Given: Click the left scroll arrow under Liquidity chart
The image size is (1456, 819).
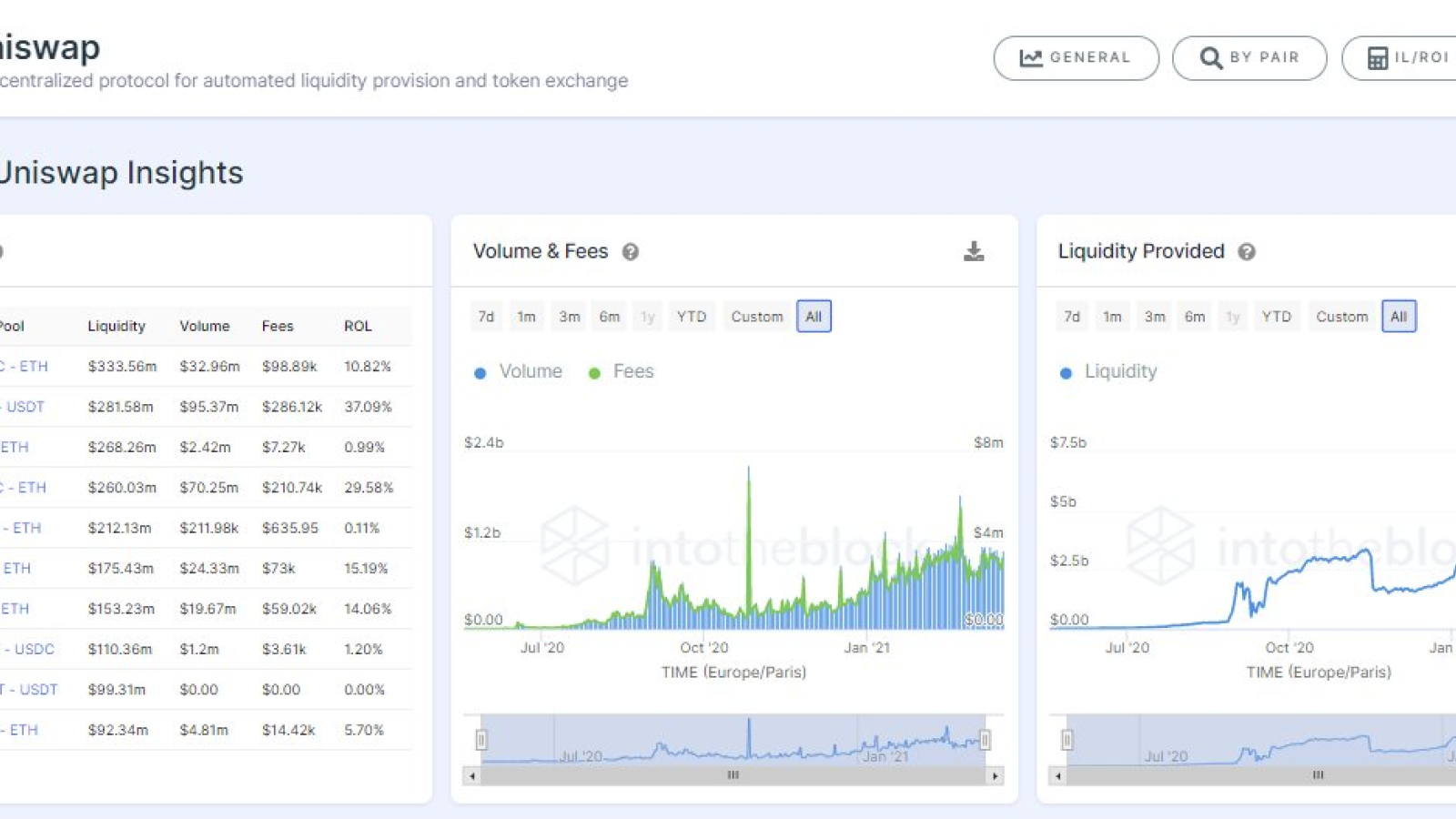Looking at the screenshot, I should 1057,776.
